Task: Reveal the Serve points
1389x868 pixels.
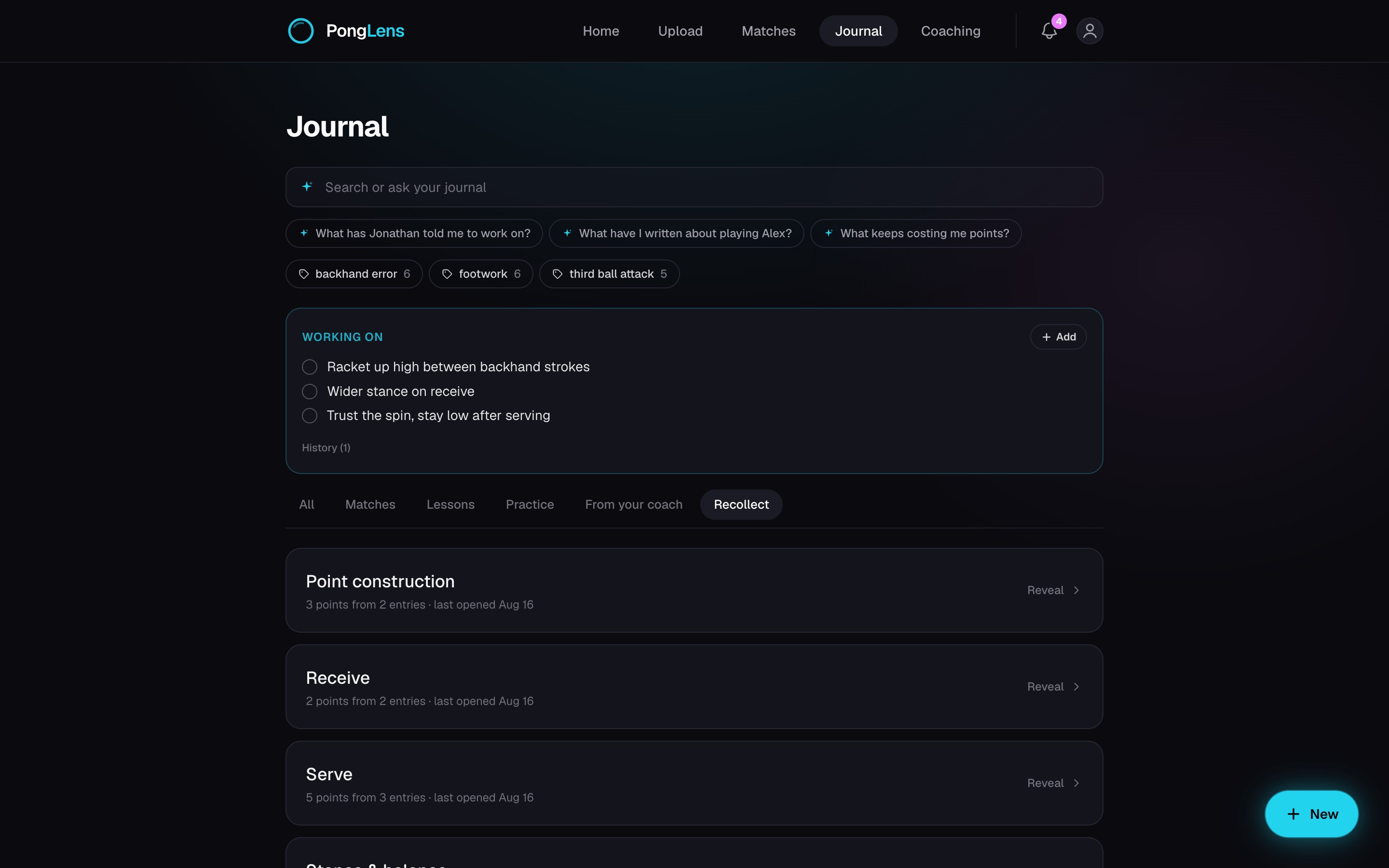Action: coord(1054,783)
